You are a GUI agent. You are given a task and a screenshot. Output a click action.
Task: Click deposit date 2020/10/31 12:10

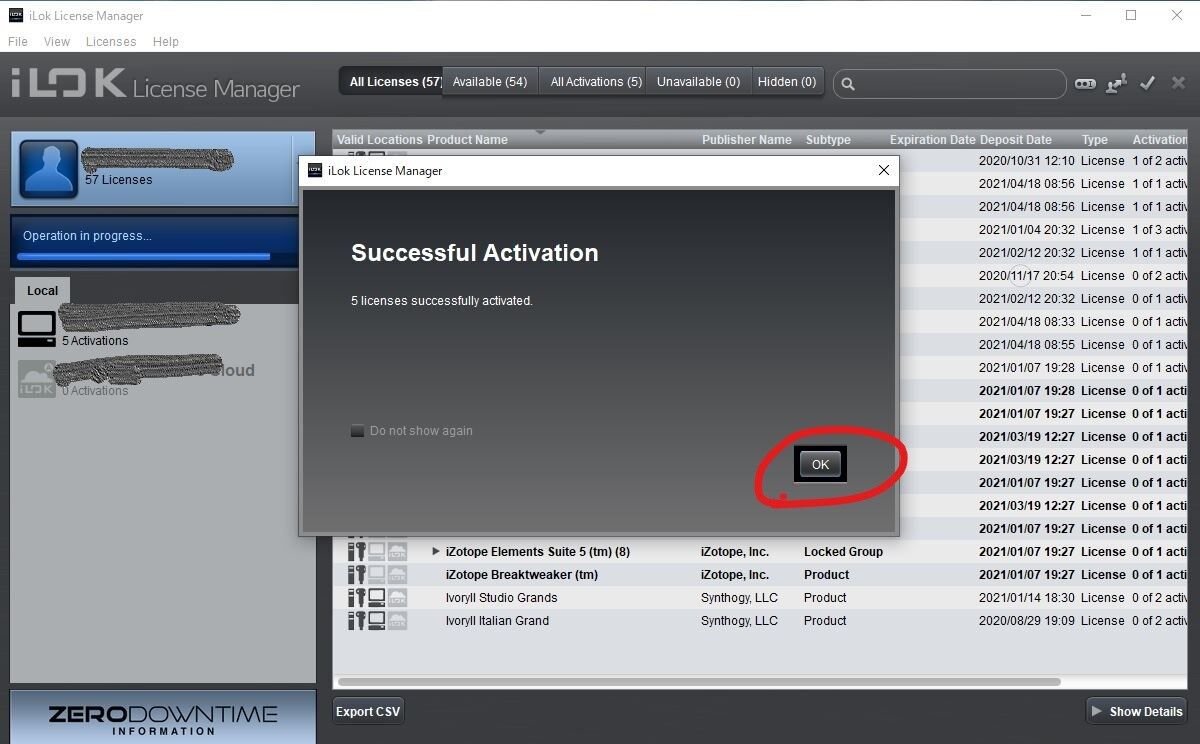[x=1026, y=161]
